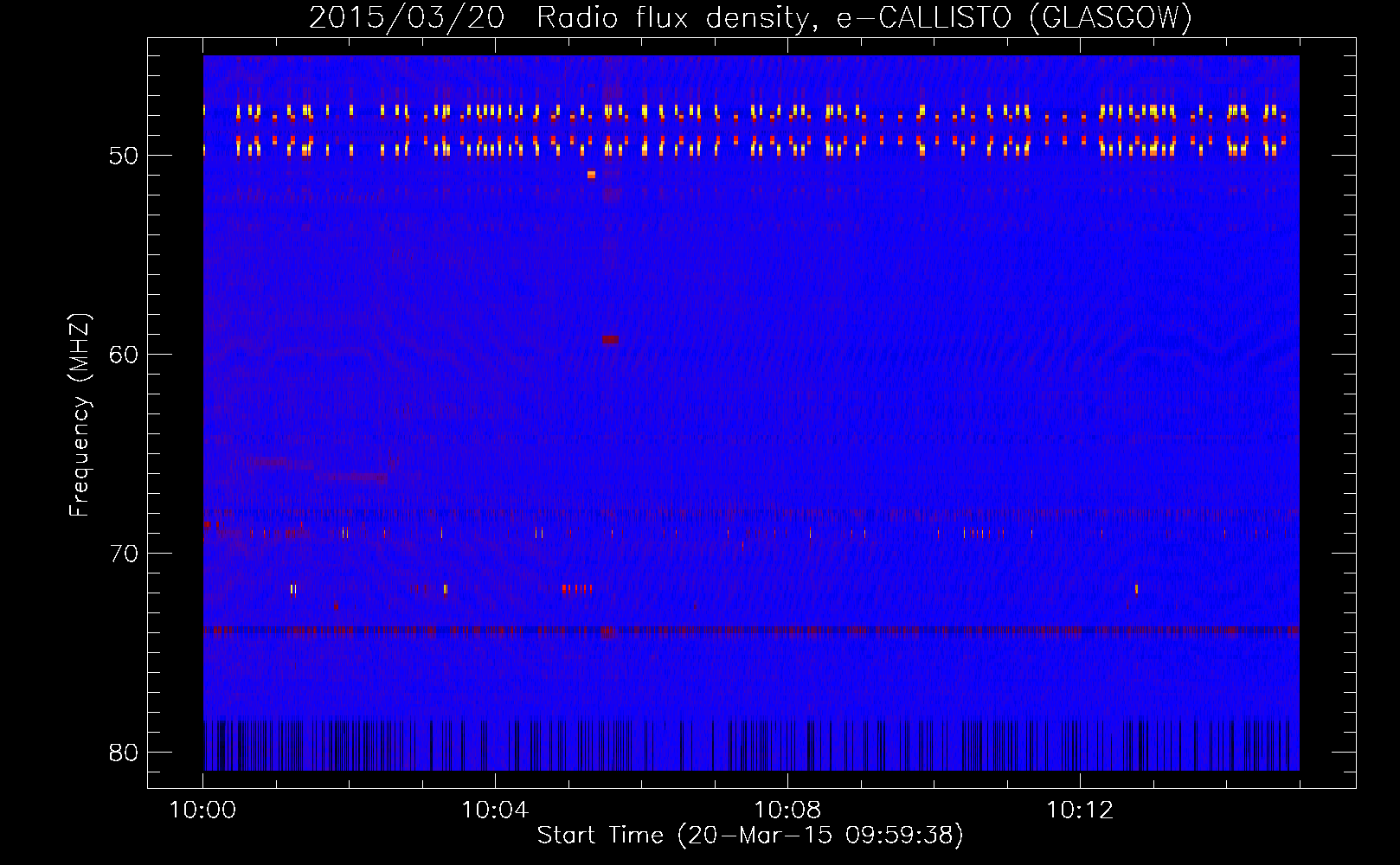Select the 'Start Time (20-Mar-15 09:59:38)' label

coord(750,836)
